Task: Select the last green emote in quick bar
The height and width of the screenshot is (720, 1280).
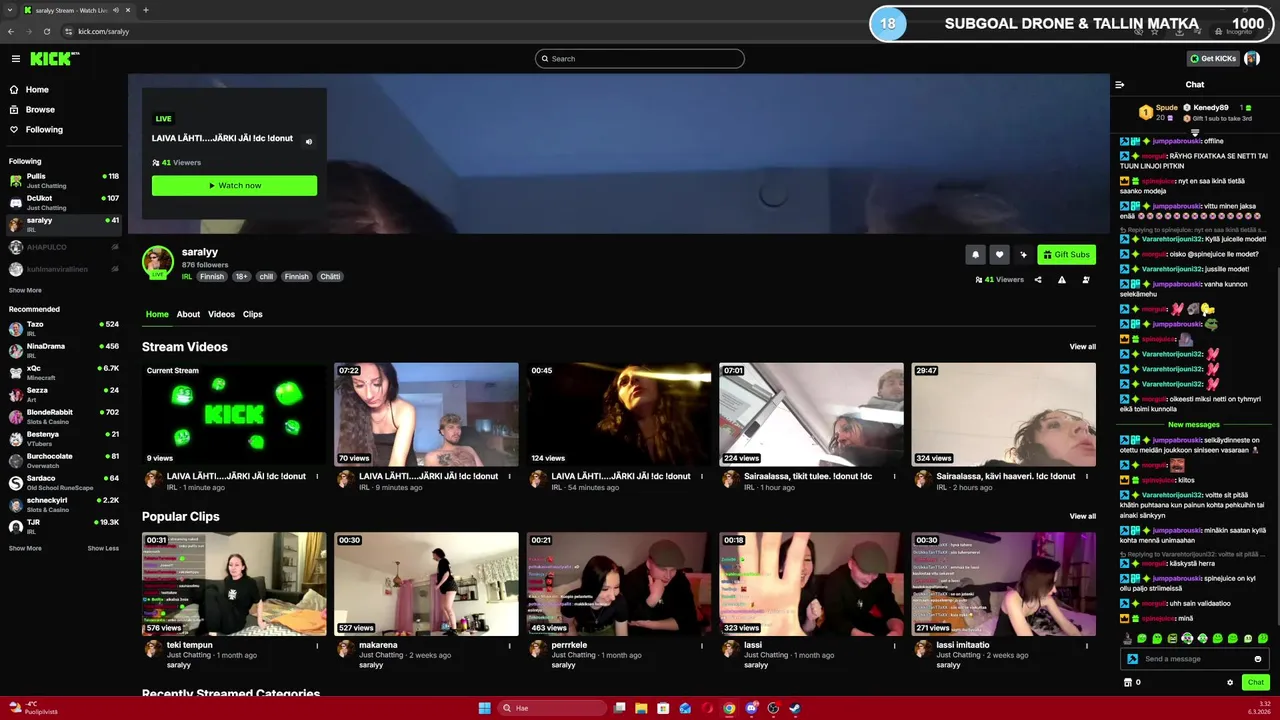Action: pyautogui.click(x=1263, y=639)
